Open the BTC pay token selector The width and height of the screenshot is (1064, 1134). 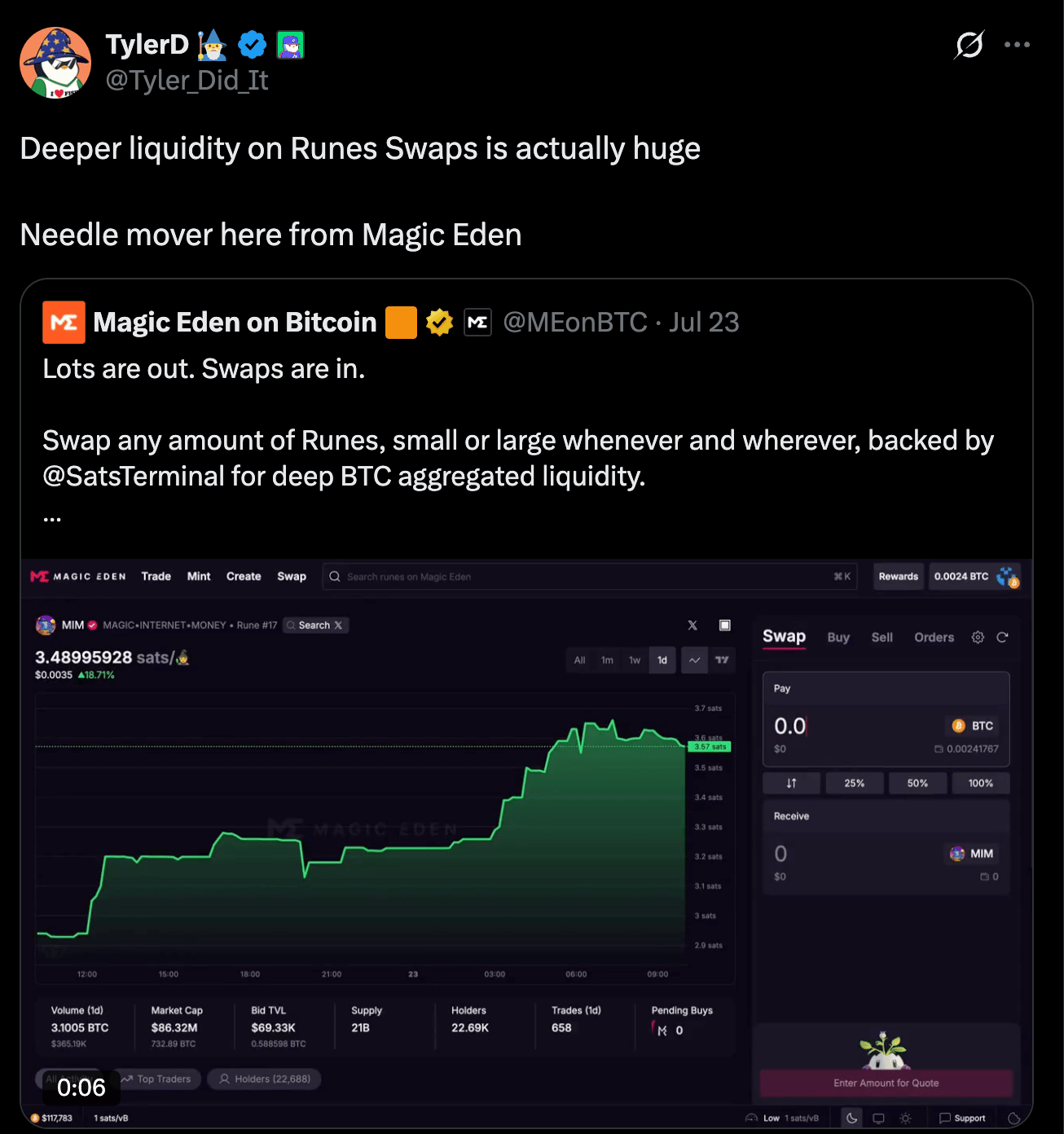click(x=974, y=726)
